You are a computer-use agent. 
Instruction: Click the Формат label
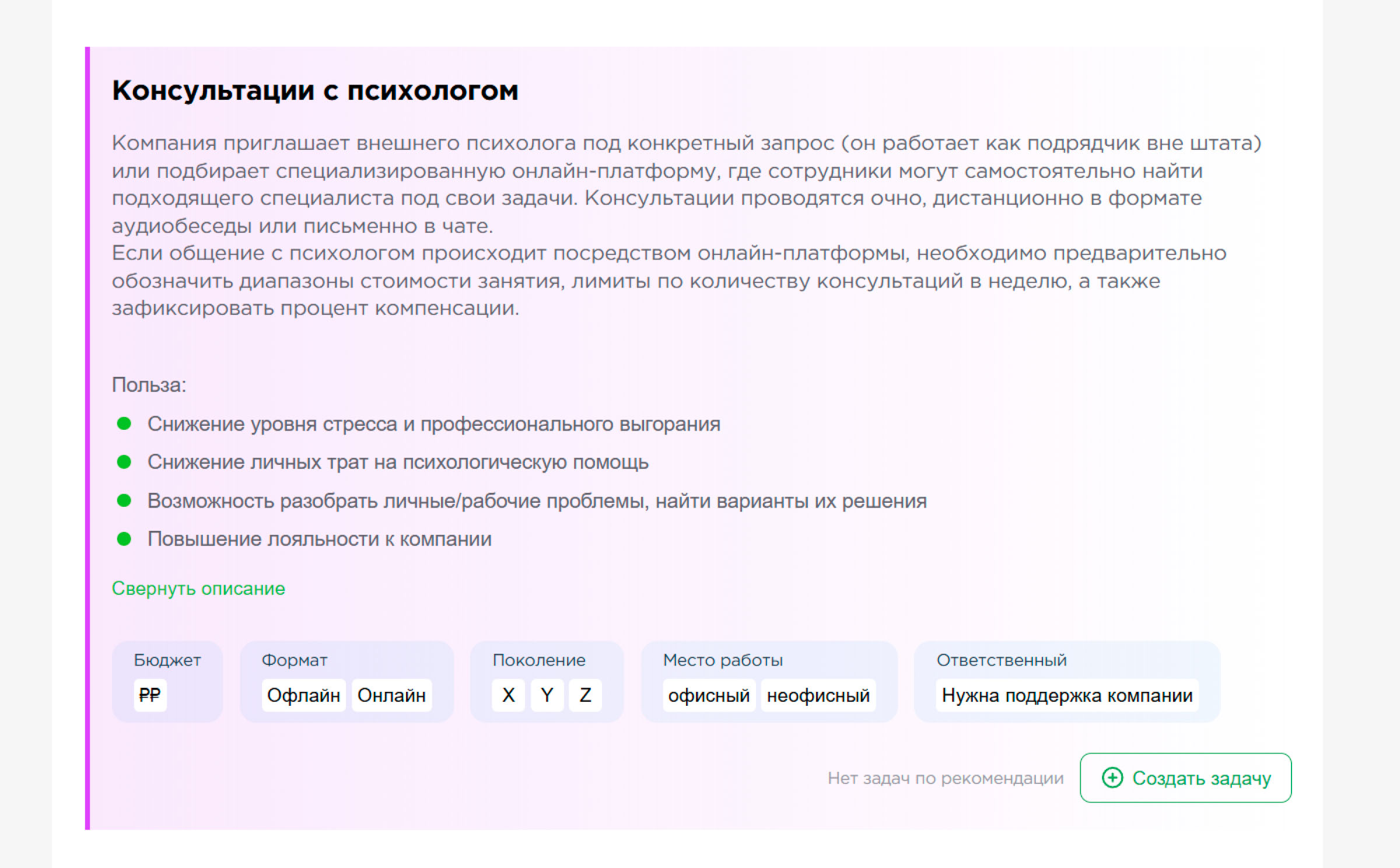[x=295, y=660]
